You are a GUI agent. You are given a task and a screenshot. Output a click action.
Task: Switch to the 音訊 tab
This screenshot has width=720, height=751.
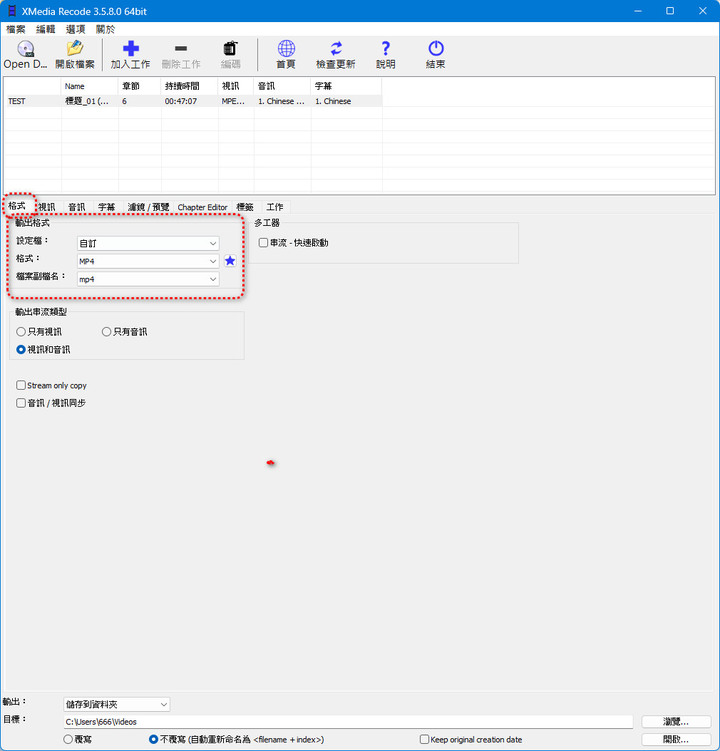(x=77, y=207)
